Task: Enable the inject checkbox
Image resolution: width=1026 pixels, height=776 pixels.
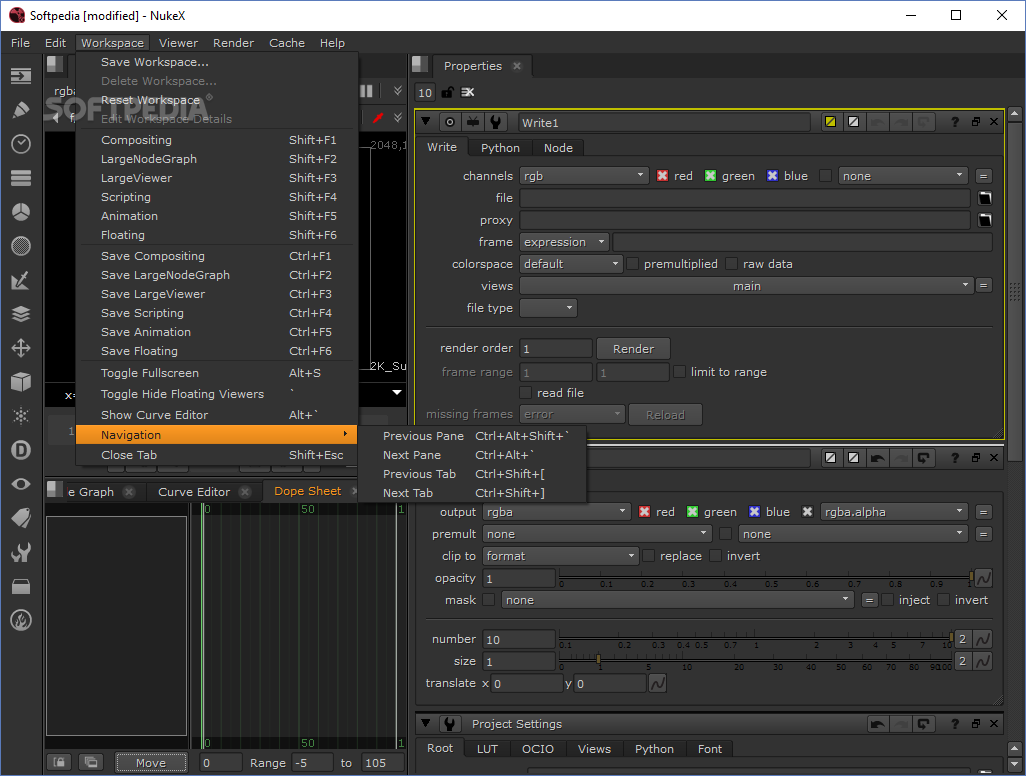Action: (887, 600)
